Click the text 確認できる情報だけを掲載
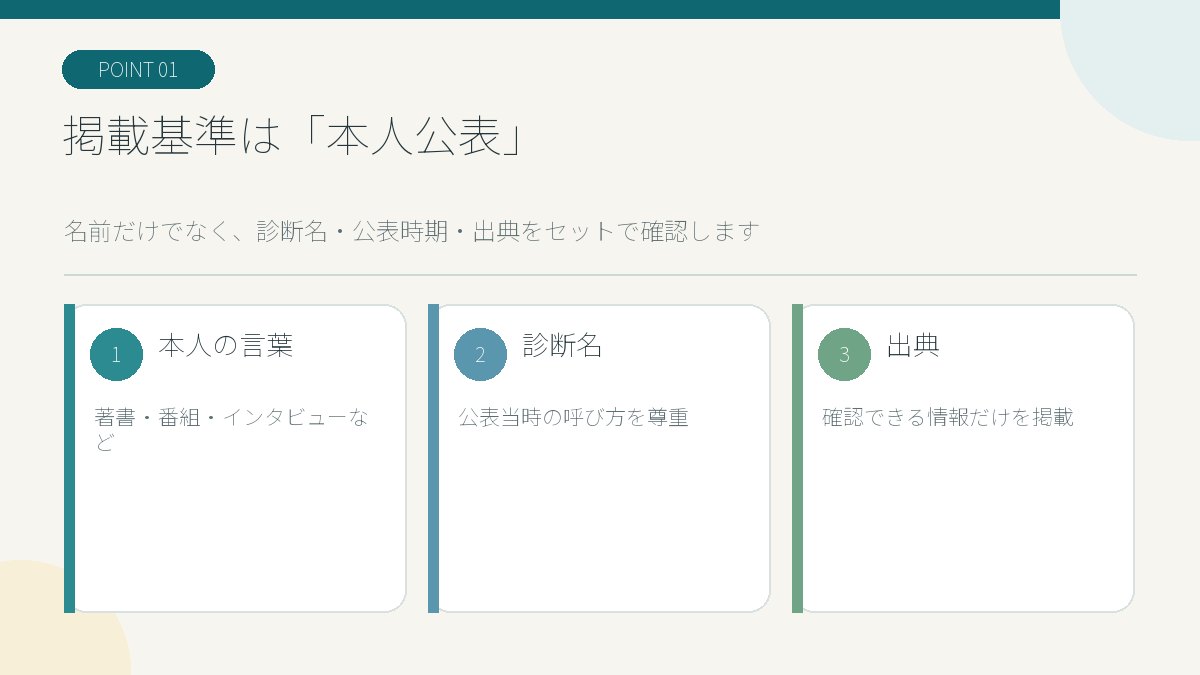The image size is (1200, 675). click(948, 417)
